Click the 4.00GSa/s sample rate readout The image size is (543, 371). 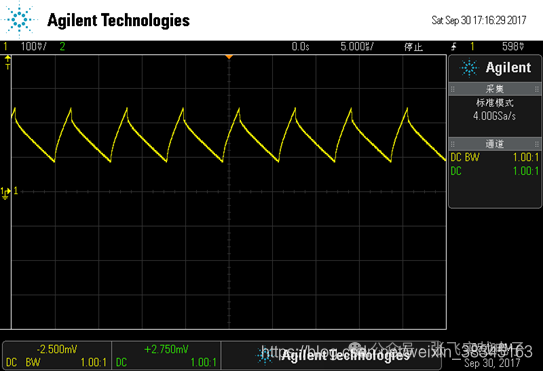495,116
